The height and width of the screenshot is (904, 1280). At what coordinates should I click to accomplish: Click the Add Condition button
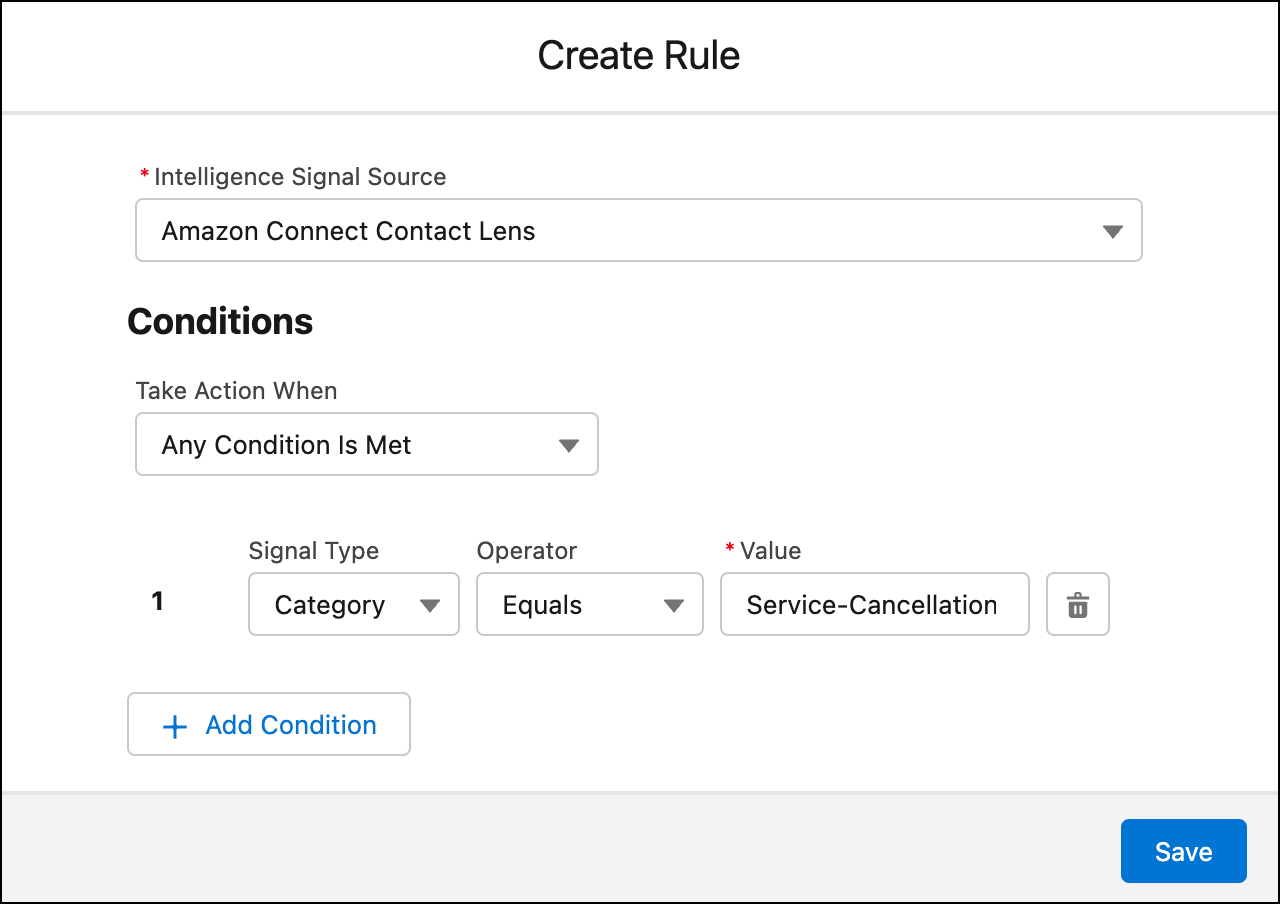(269, 724)
